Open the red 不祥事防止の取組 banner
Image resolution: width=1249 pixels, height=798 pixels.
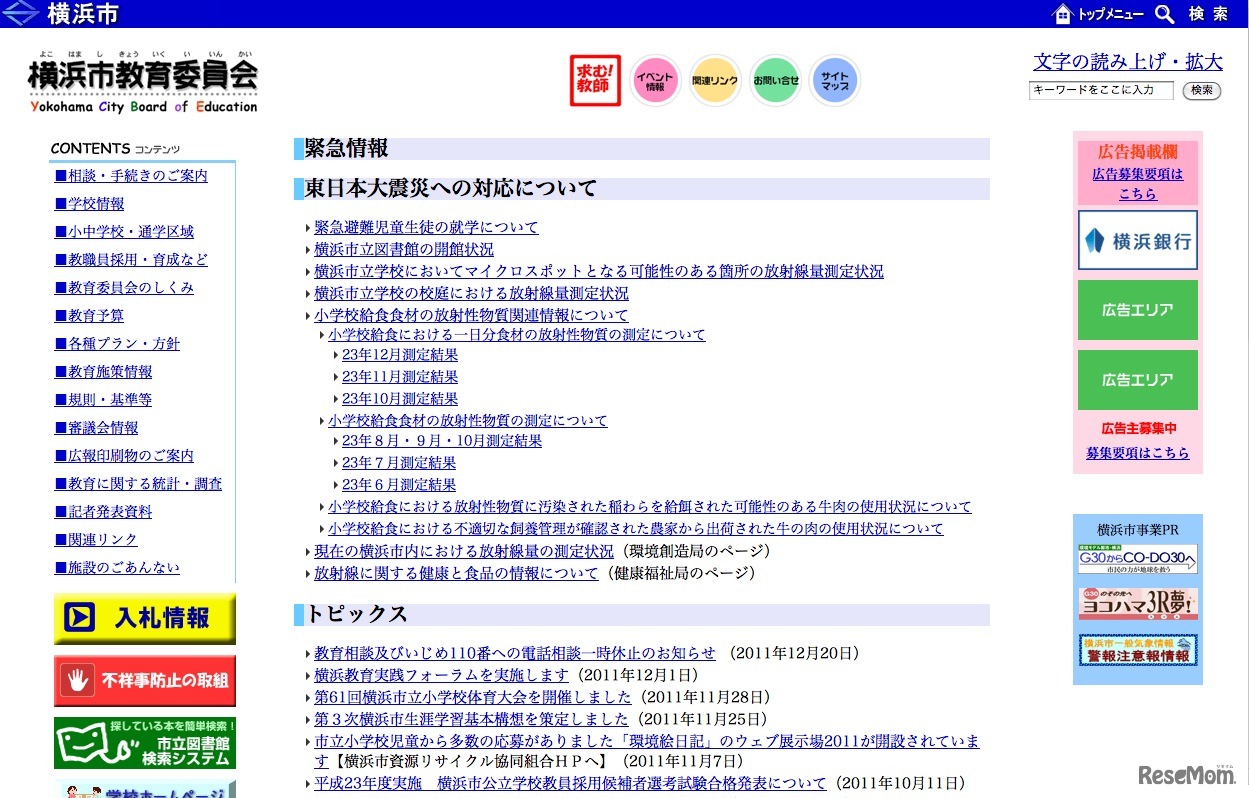(x=145, y=681)
